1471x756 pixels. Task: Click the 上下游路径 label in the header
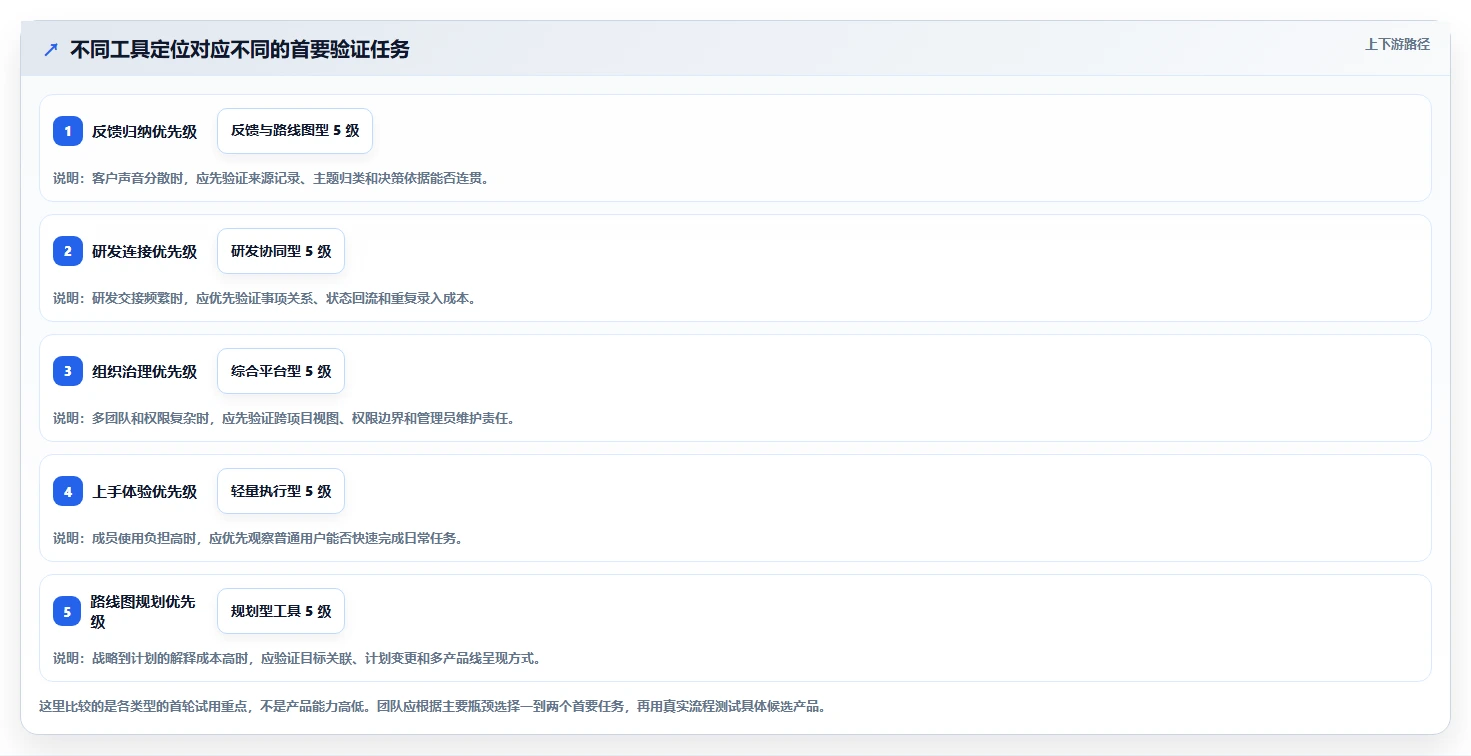click(x=1397, y=44)
